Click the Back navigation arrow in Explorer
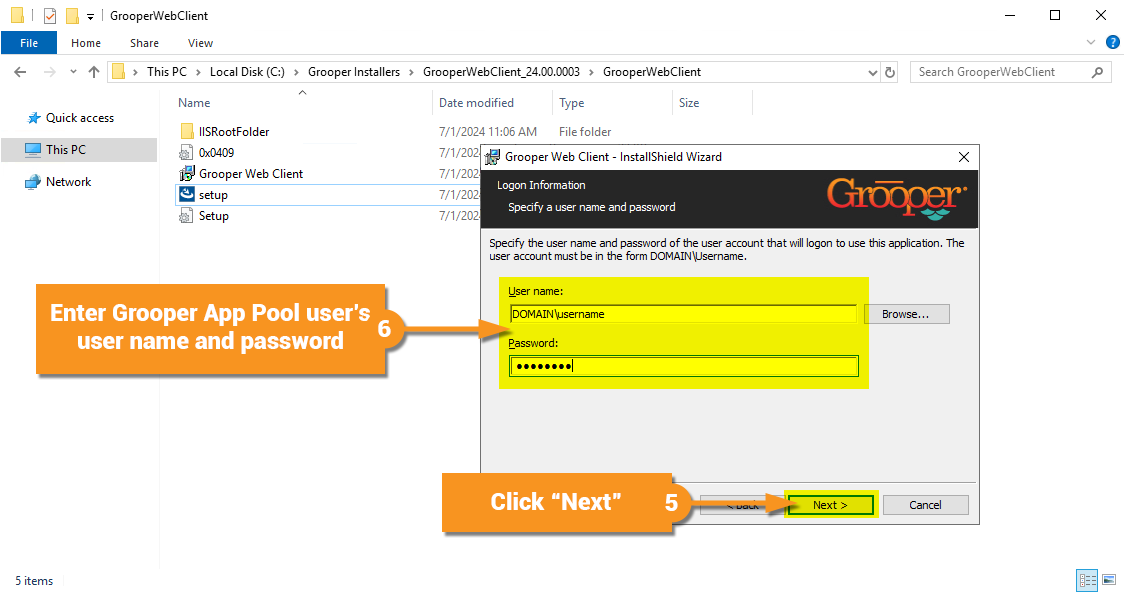This screenshot has width=1125, height=593. coord(20,72)
